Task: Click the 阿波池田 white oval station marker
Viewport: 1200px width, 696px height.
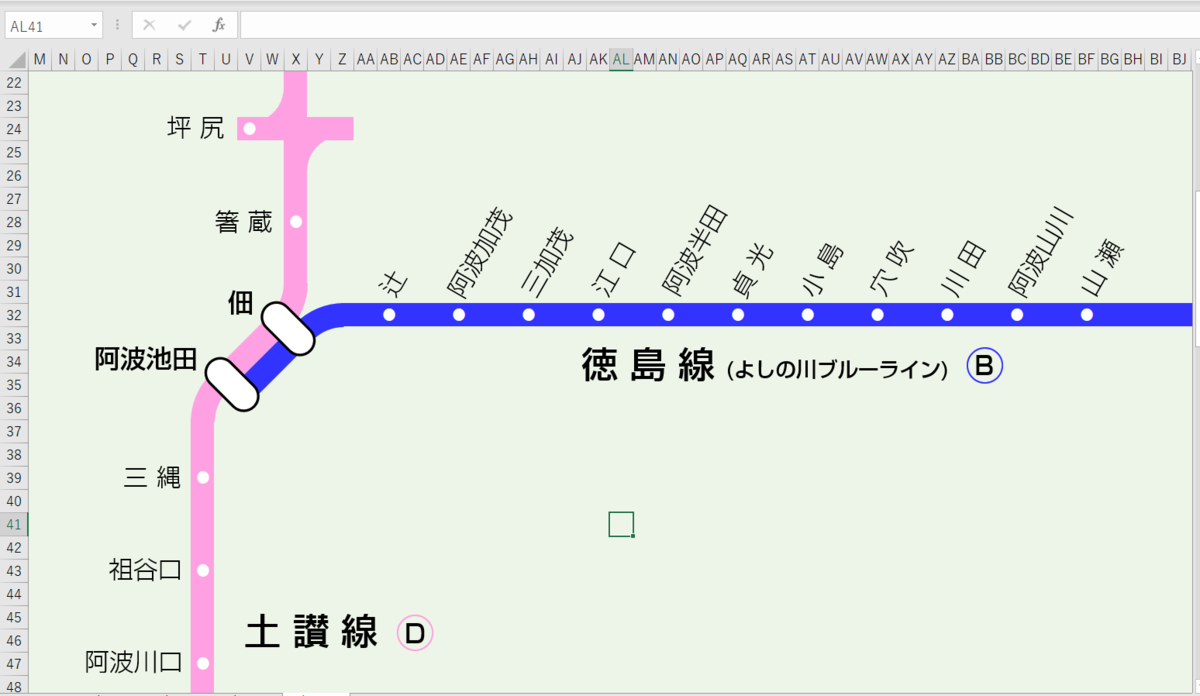Action: click(232, 384)
